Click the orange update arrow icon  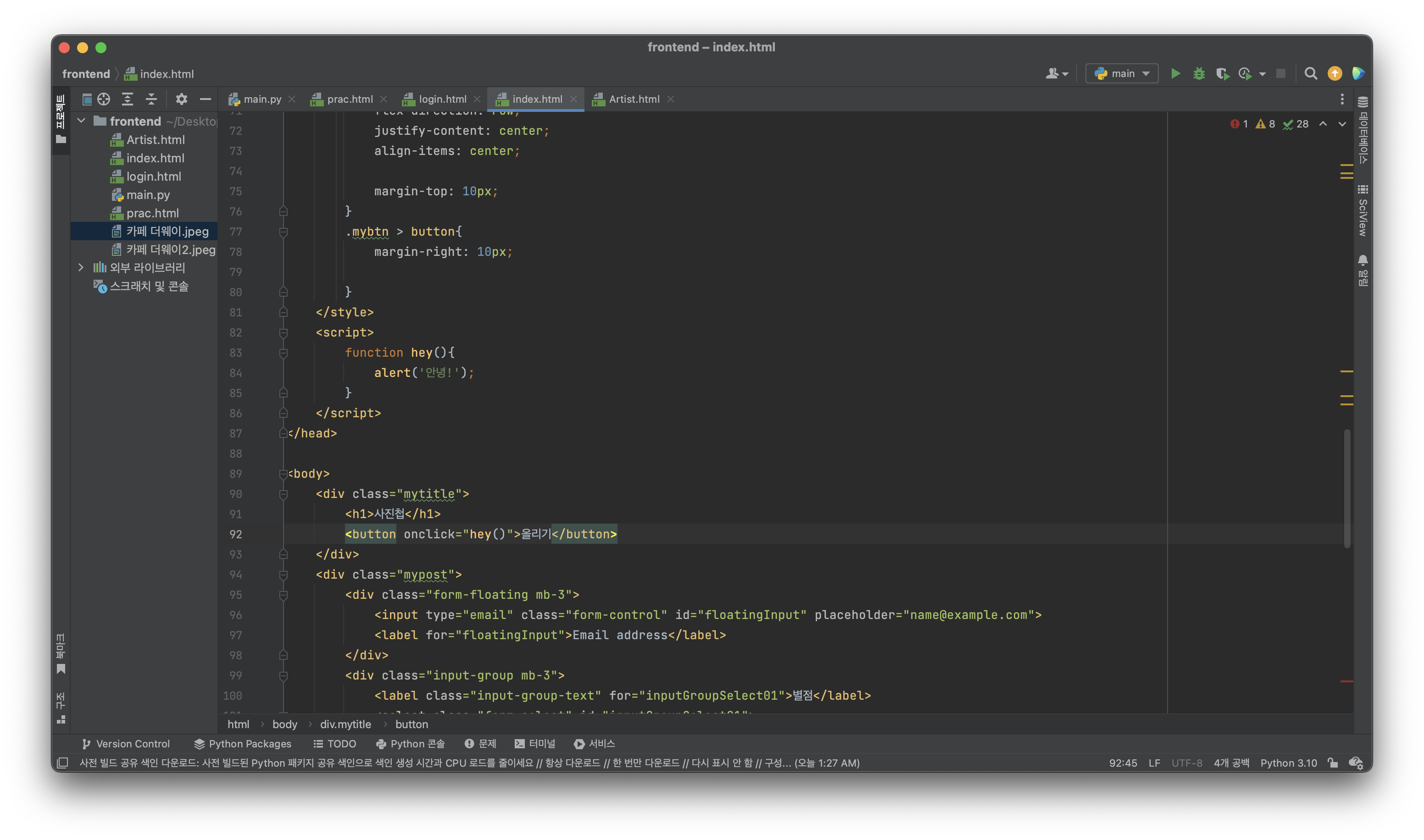[x=1335, y=73]
